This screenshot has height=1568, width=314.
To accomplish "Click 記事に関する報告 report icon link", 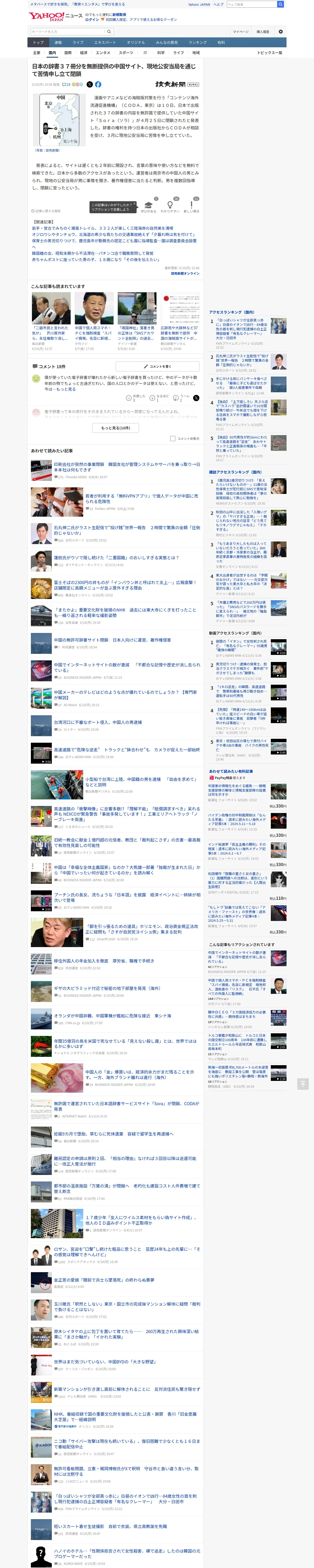I will click(x=46, y=211).
